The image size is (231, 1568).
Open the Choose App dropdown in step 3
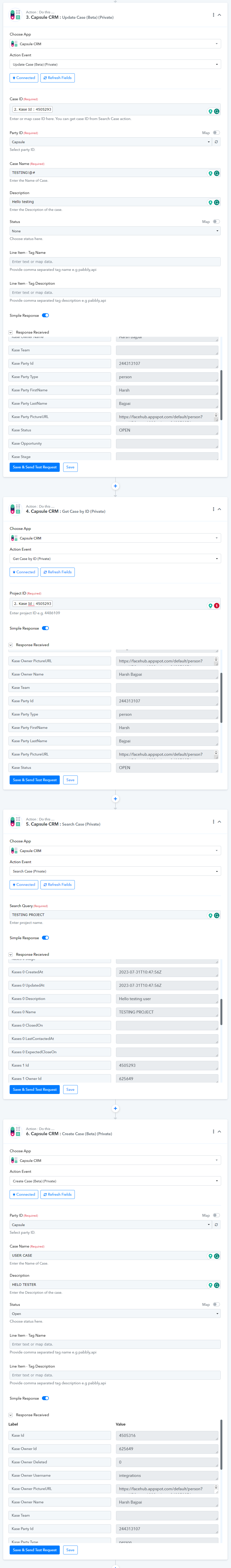tap(115, 44)
